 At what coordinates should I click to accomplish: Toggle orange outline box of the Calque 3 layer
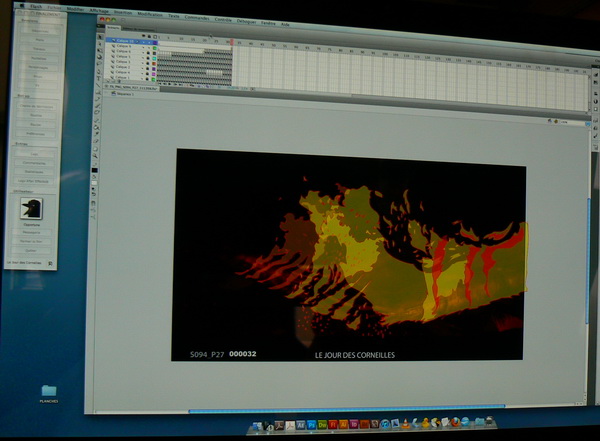[154, 64]
